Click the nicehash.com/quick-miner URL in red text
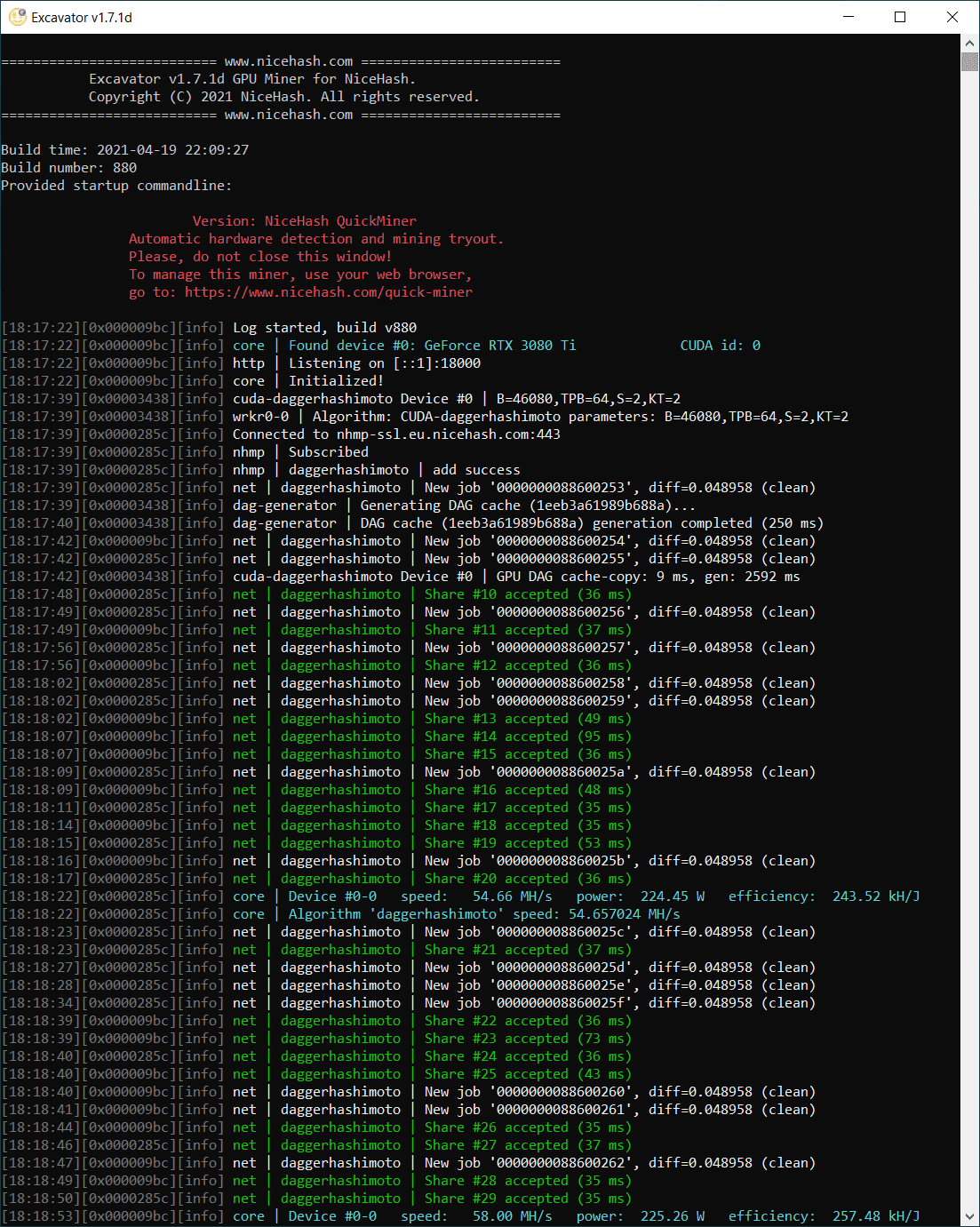 [x=328, y=292]
